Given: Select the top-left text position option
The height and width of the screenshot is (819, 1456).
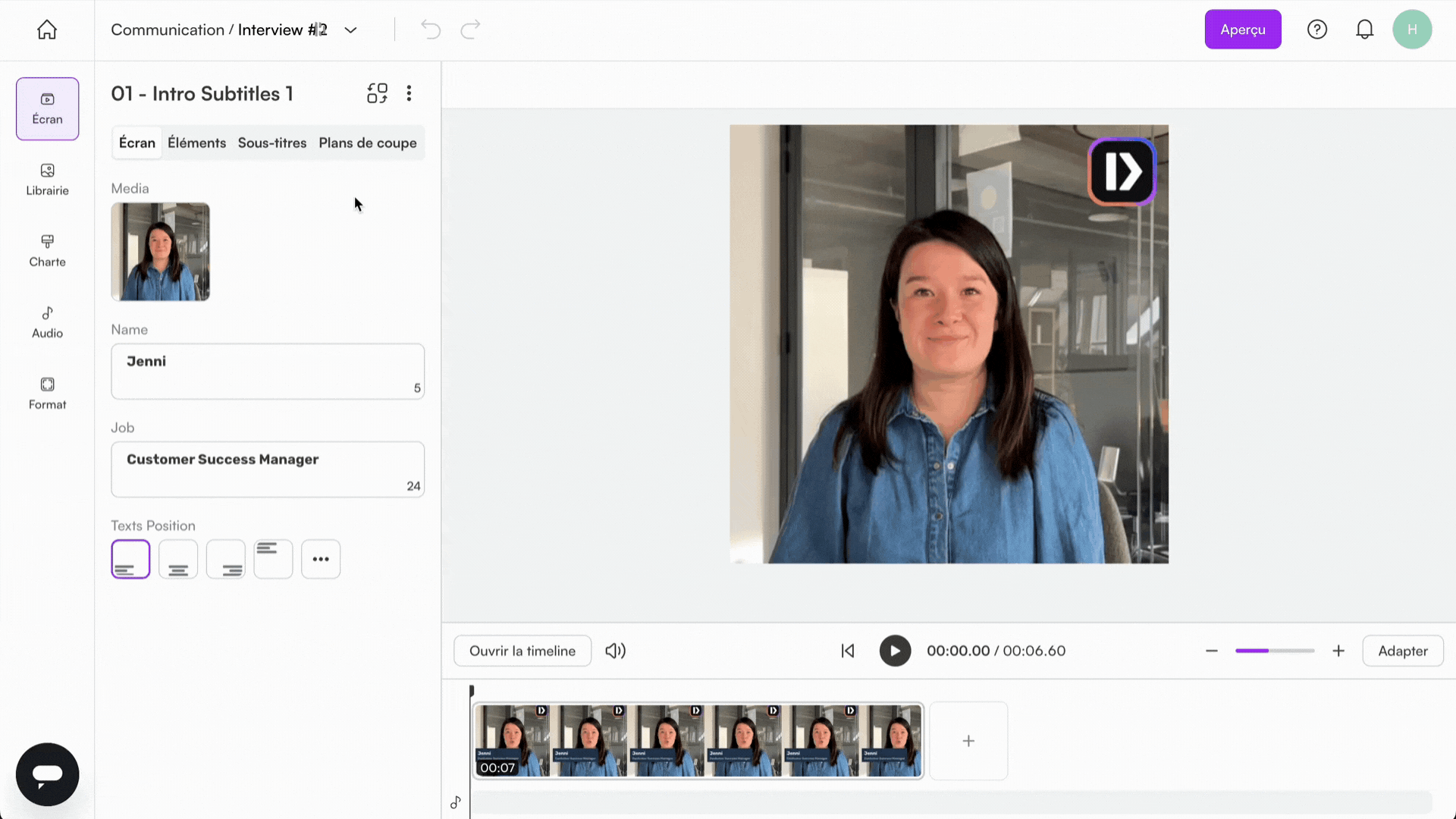Looking at the screenshot, I should point(273,559).
